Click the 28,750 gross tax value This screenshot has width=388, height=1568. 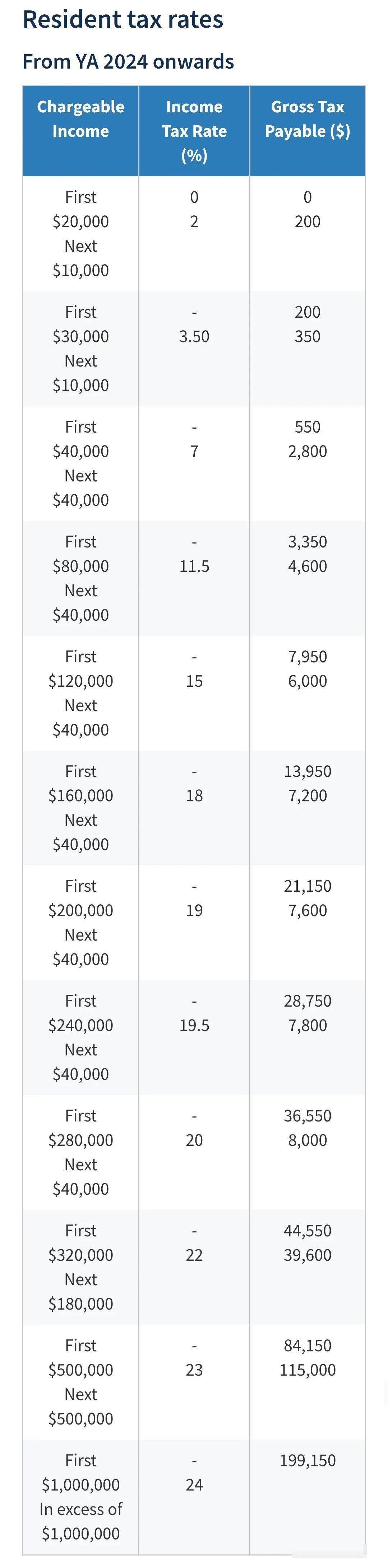(308, 1001)
